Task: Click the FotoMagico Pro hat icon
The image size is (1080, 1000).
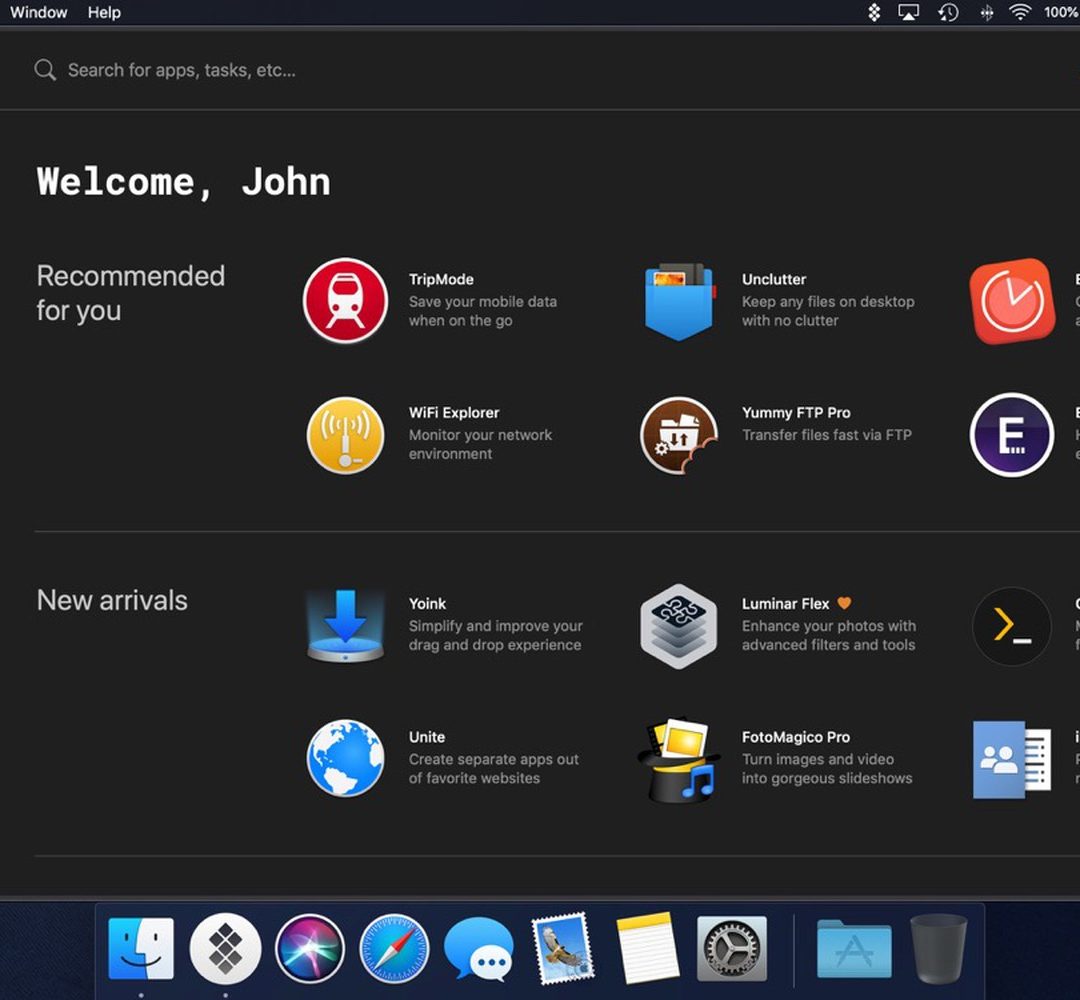Action: (679, 759)
